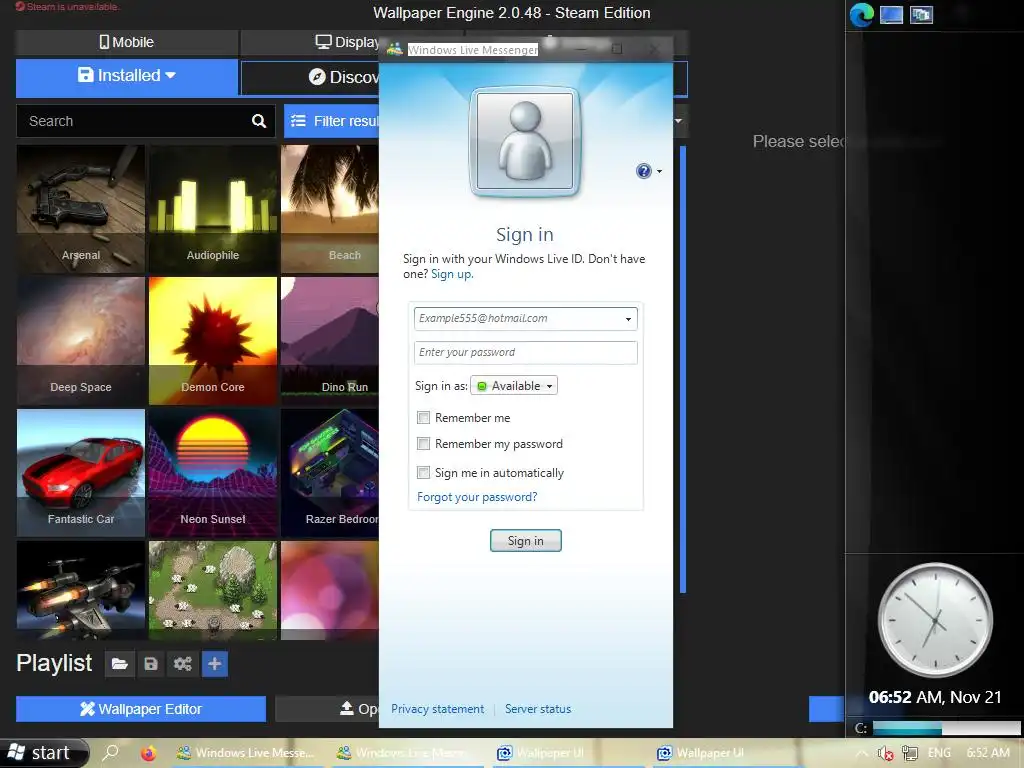Select the jet aircraft wallpaper thumbnail

[81, 590]
